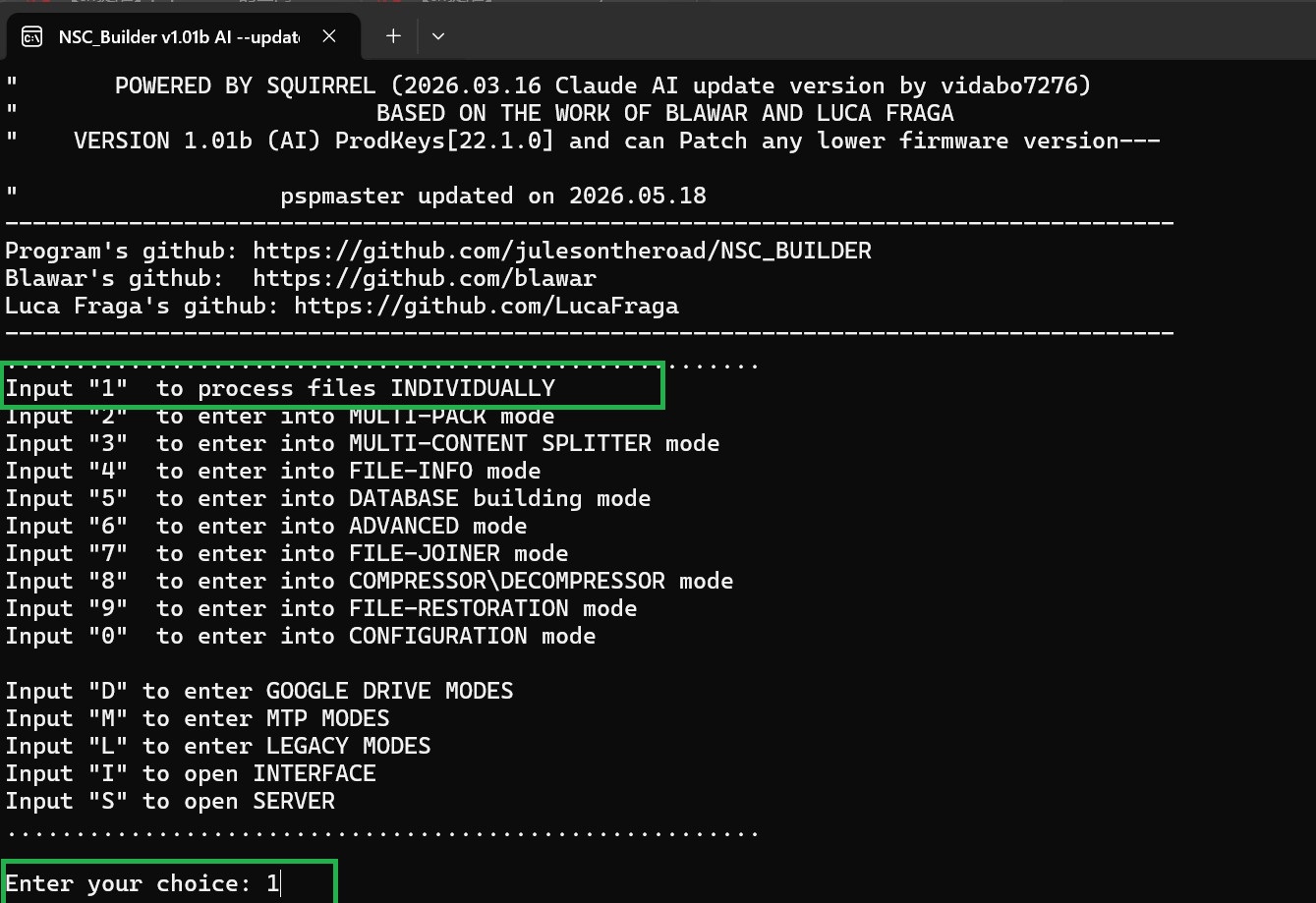1316x903 pixels.
Task: Open a new terminal tab
Action: [x=393, y=36]
